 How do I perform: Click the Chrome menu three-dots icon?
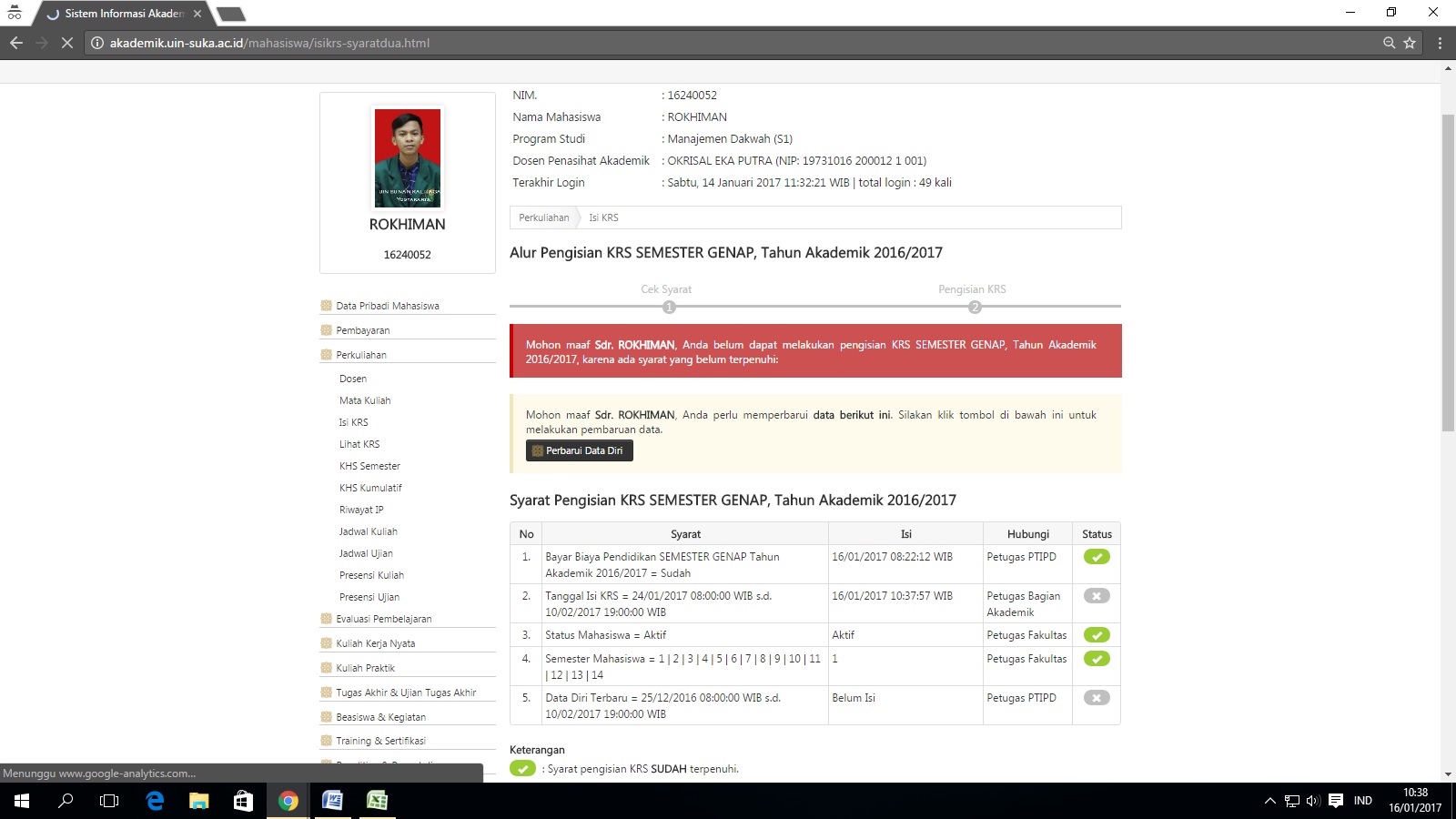pyautogui.click(x=1440, y=43)
